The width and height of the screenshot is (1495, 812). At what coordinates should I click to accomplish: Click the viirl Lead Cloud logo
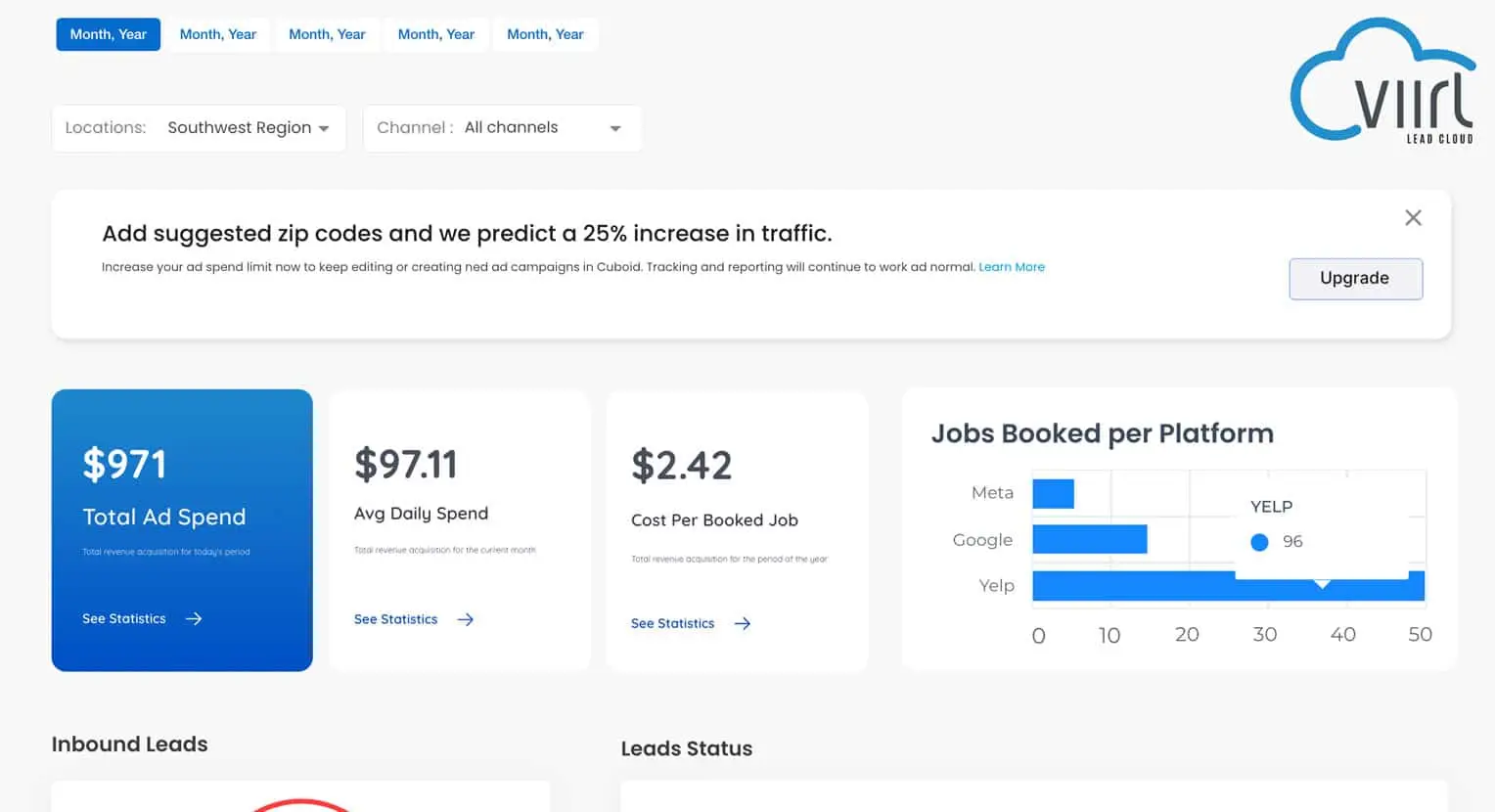tap(1383, 82)
